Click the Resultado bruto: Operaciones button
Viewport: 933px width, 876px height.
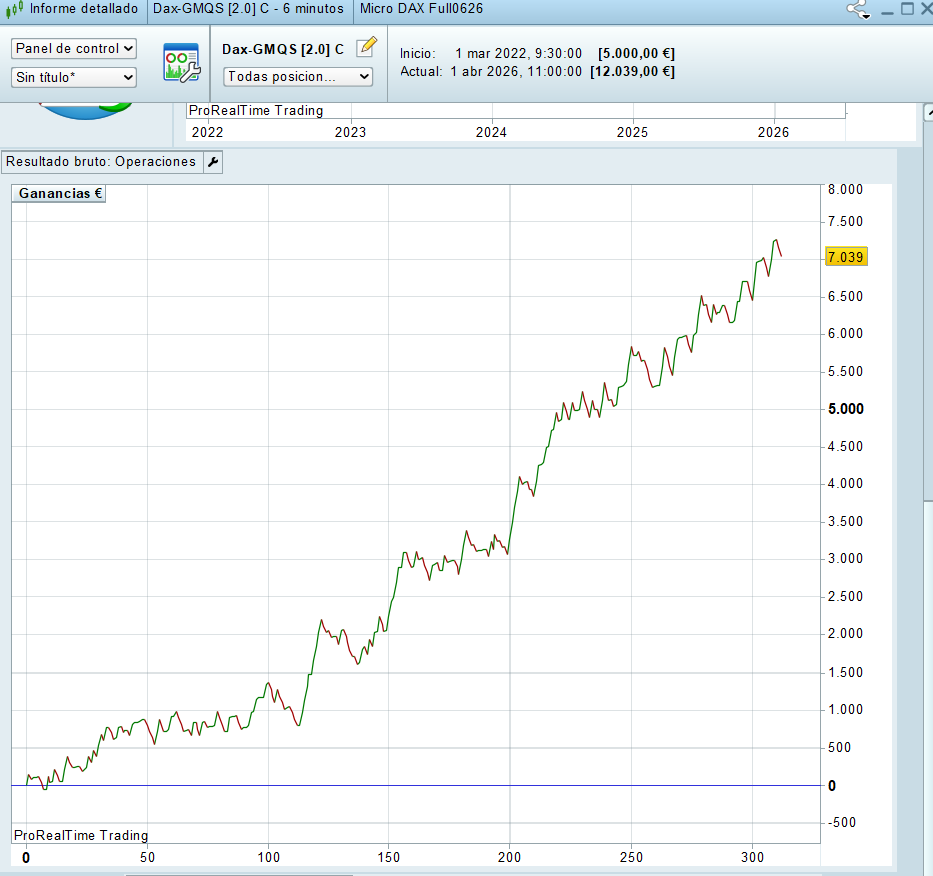[x=102, y=162]
